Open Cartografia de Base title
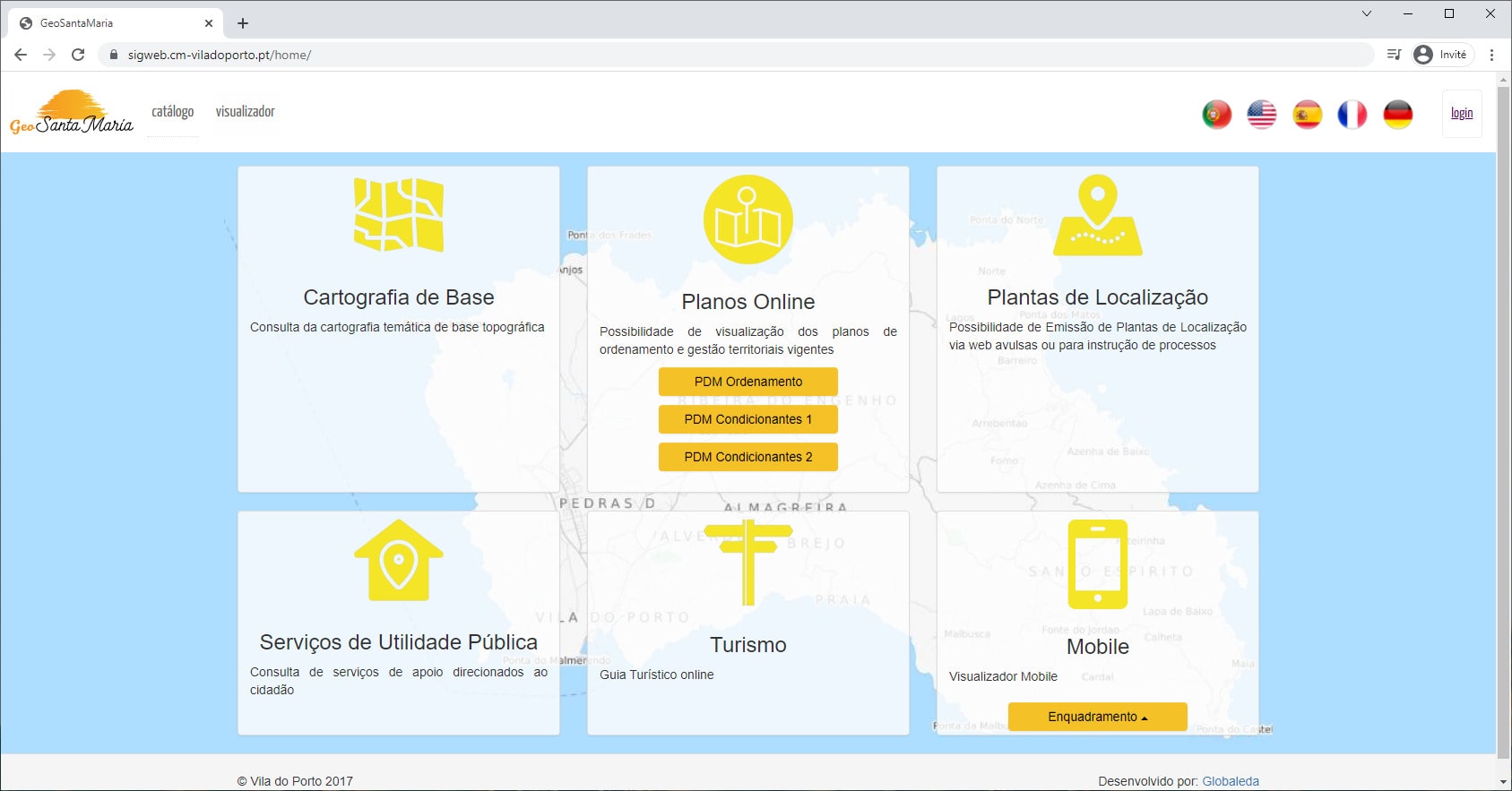 (x=399, y=297)
